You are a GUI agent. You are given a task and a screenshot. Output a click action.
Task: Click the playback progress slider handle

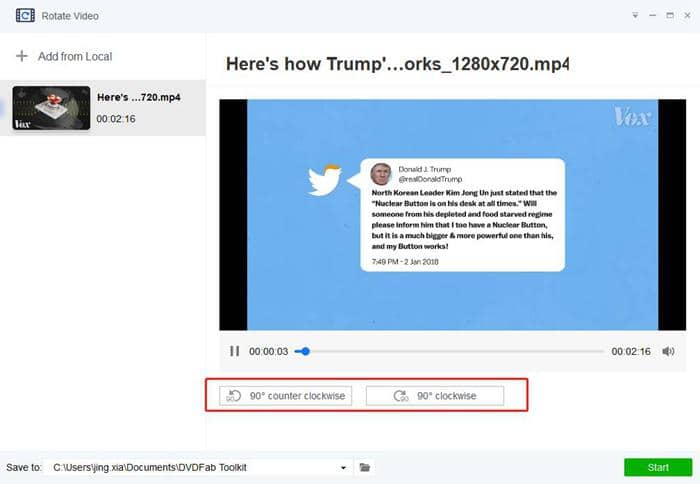pos(305,351)
